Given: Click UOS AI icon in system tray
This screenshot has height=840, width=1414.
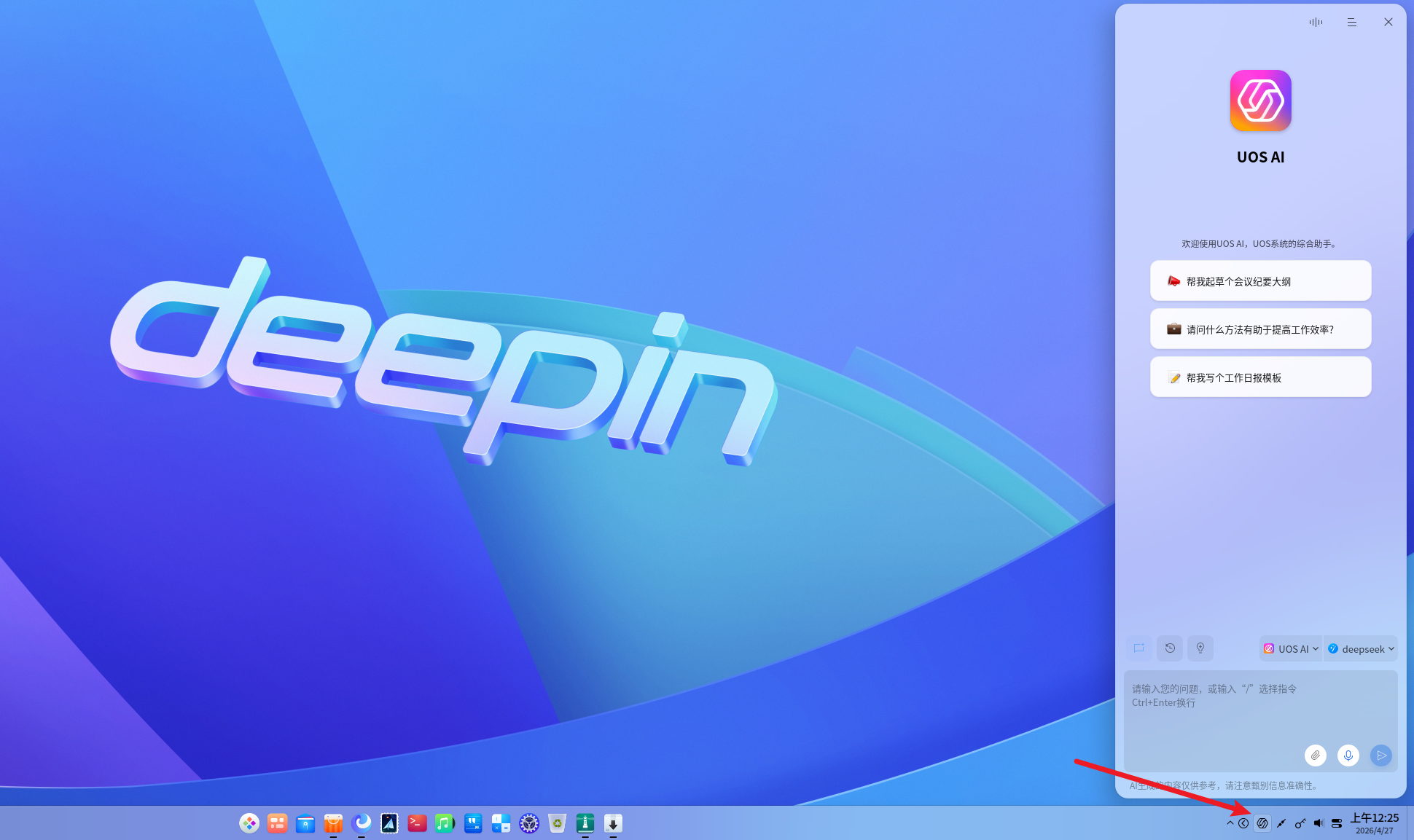Looking at the screenshot, I should pyautogui.click(x=1262, y=823).
